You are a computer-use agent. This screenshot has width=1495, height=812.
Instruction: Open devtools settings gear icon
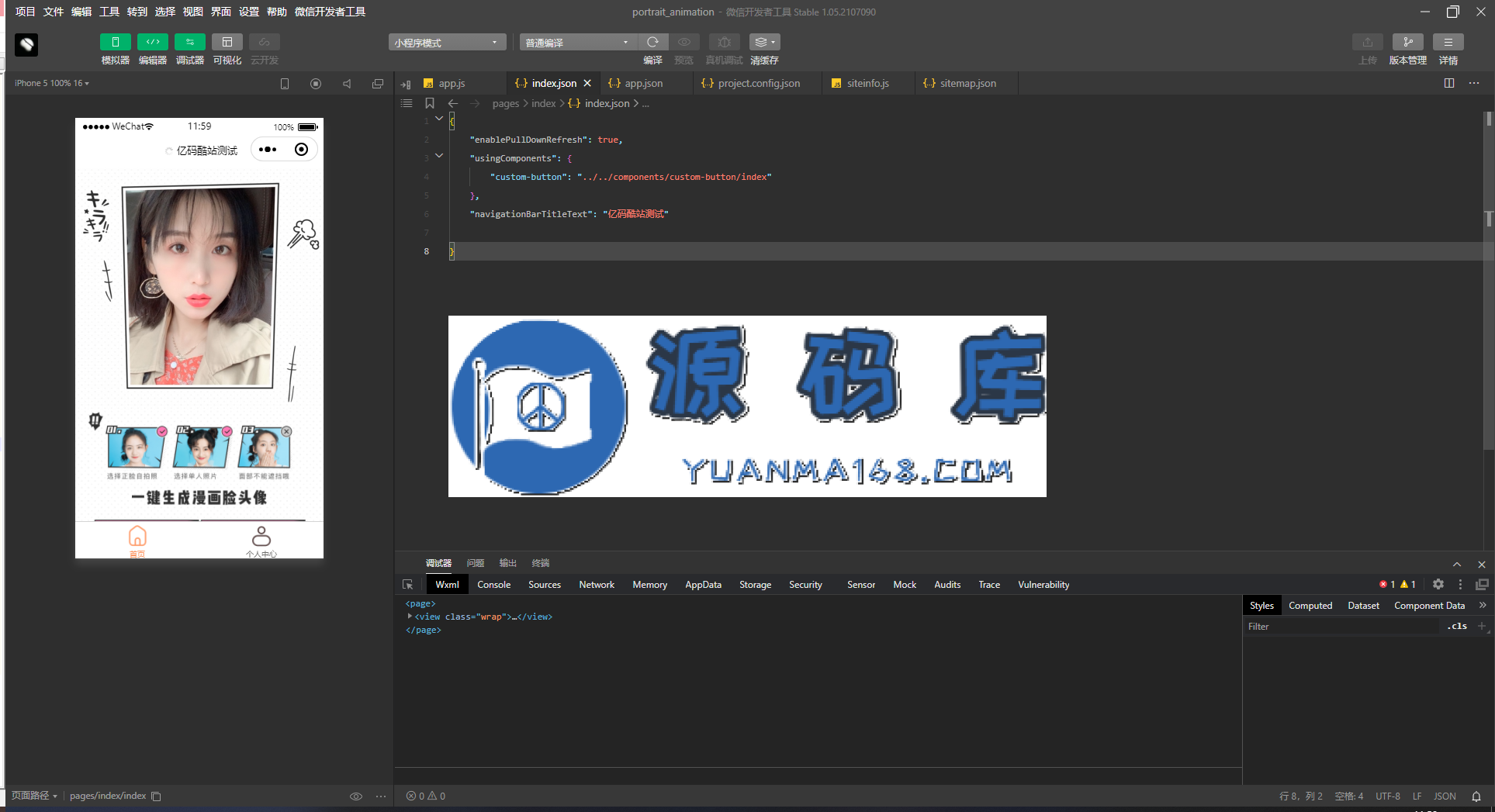tap(1438, 585)
